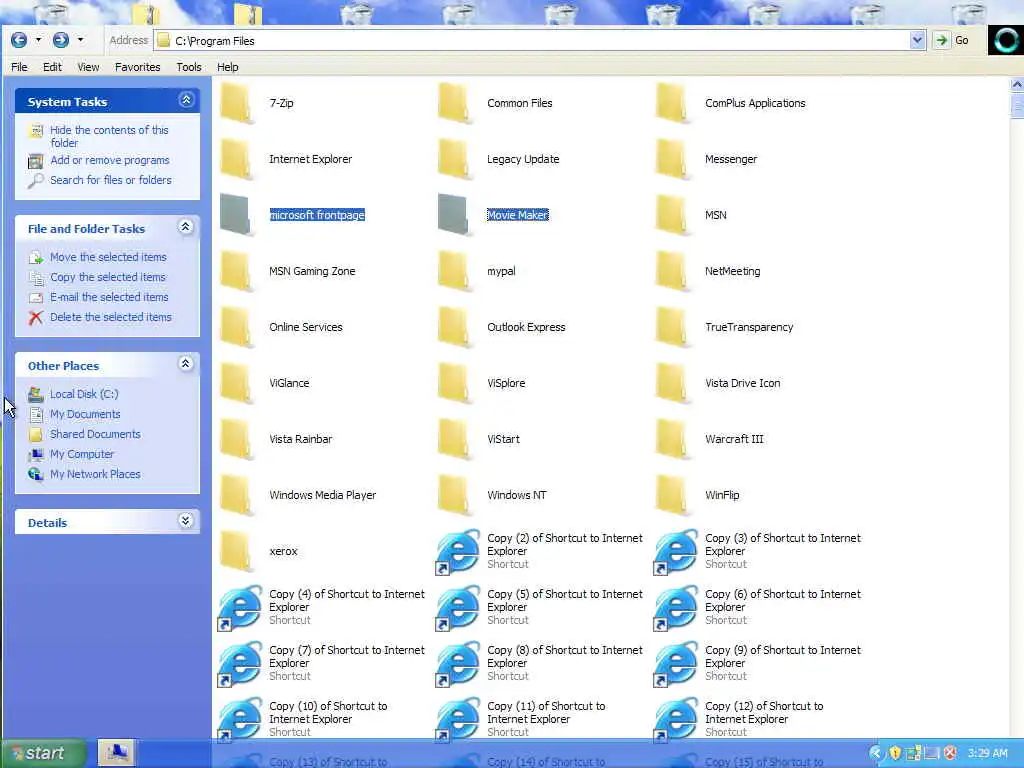This screenshot has width=1024, height=768.
Task: Select the Internet Explorer folder icon
Action: [237, 159]
